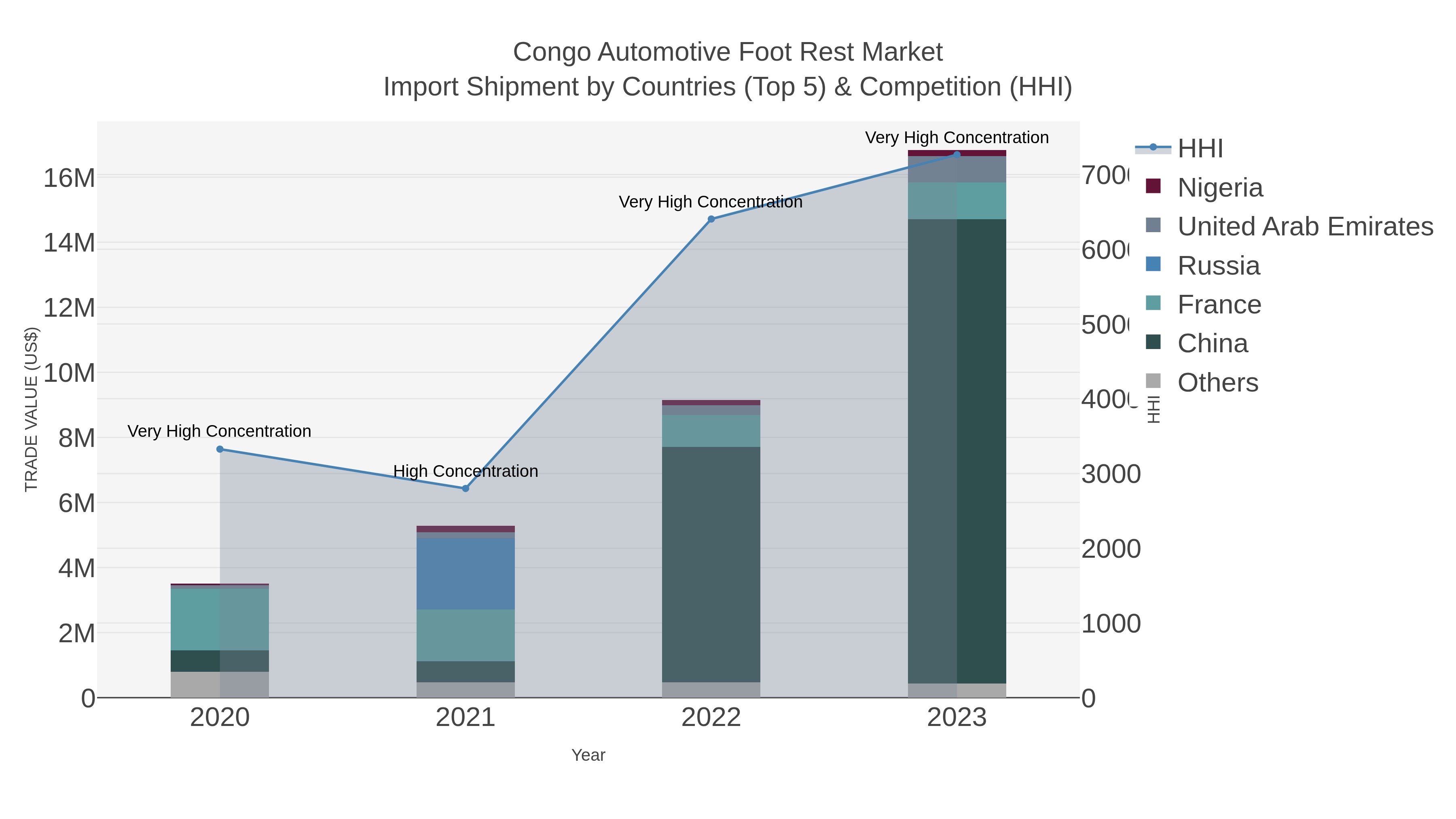Click the China segment of the 2021 bar
This screenshot has width=1456, height=819.
(x=466, y=671)
